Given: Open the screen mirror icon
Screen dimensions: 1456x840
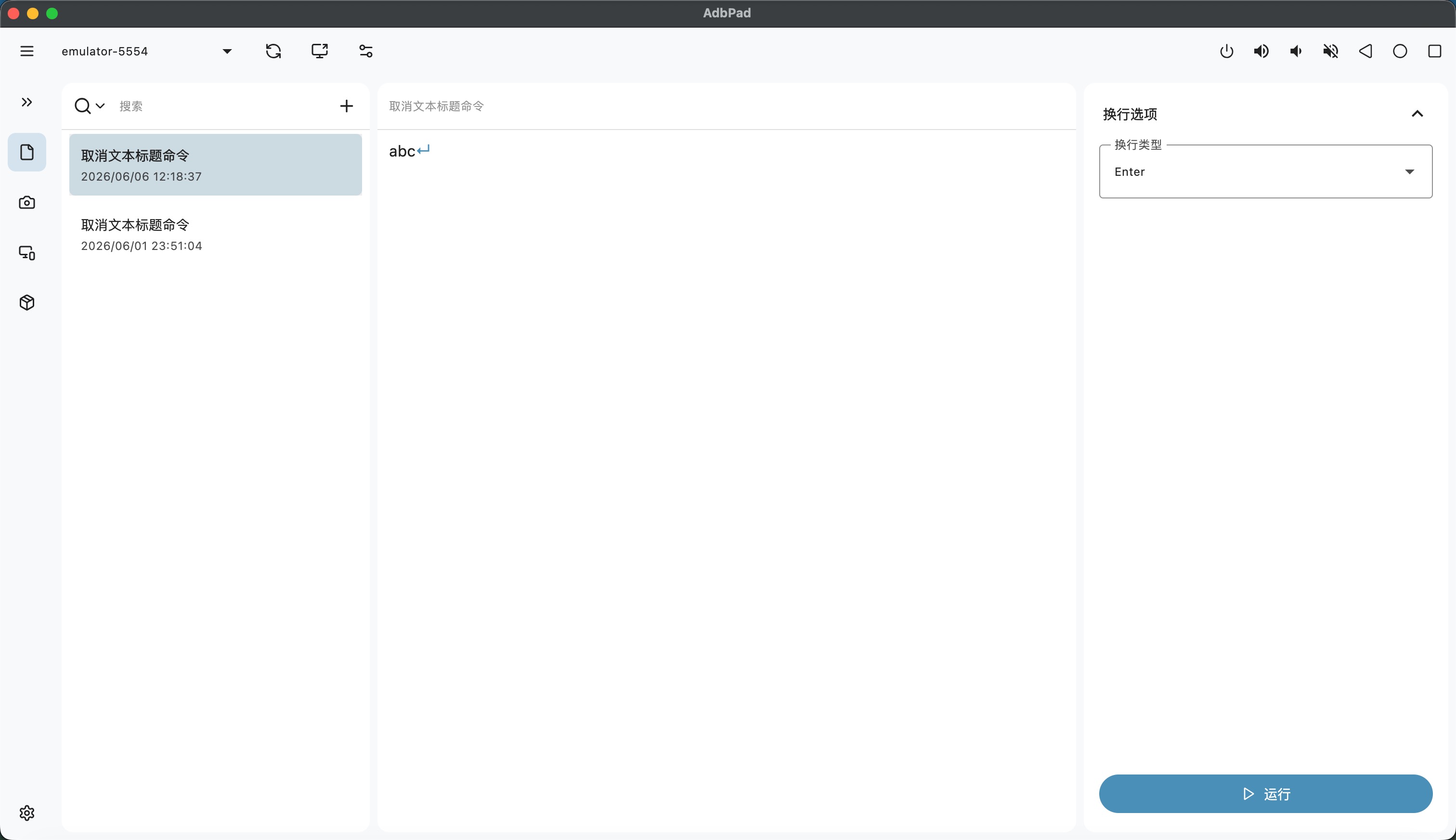Looking at the screenshot, I should click(319, 52).
